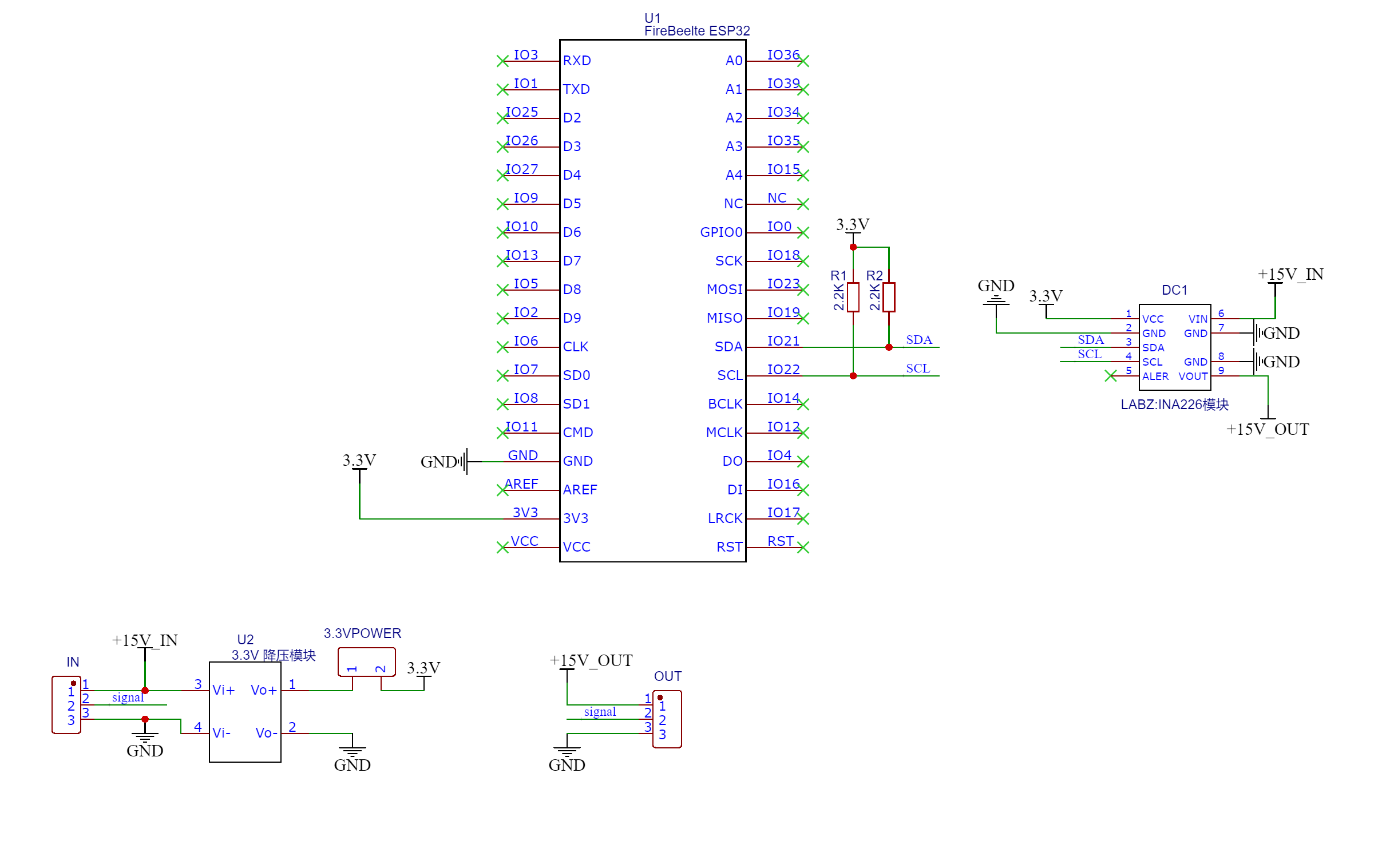1390x868 pixels.
Task: Select LABZ:INA226 module label
Action: [1175, 405]
